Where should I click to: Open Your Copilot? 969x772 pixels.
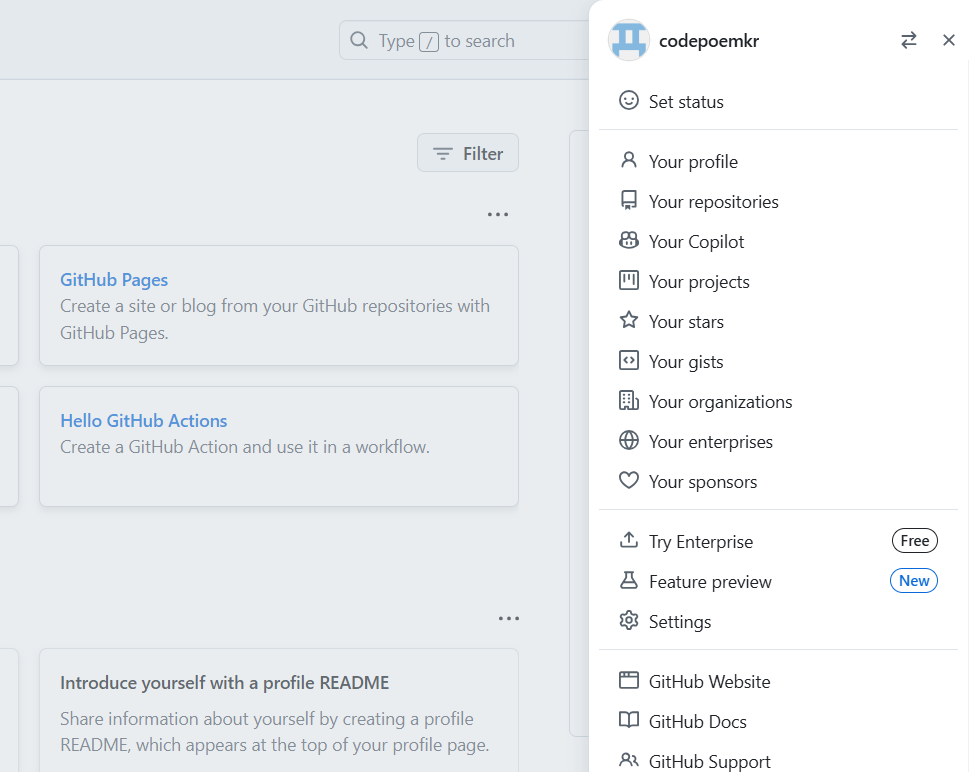[778, 242]
